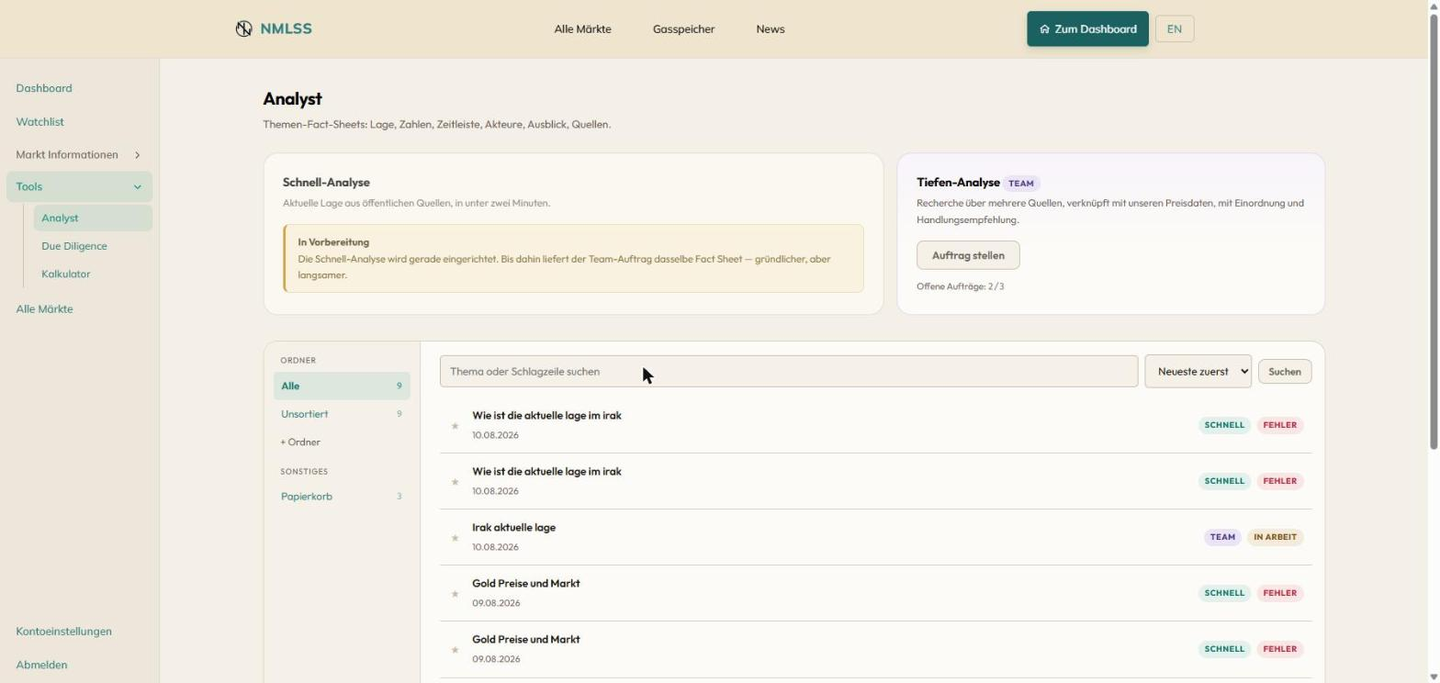
Task: Click the NMLSS logo icon
Action: (x=243, y=29)
